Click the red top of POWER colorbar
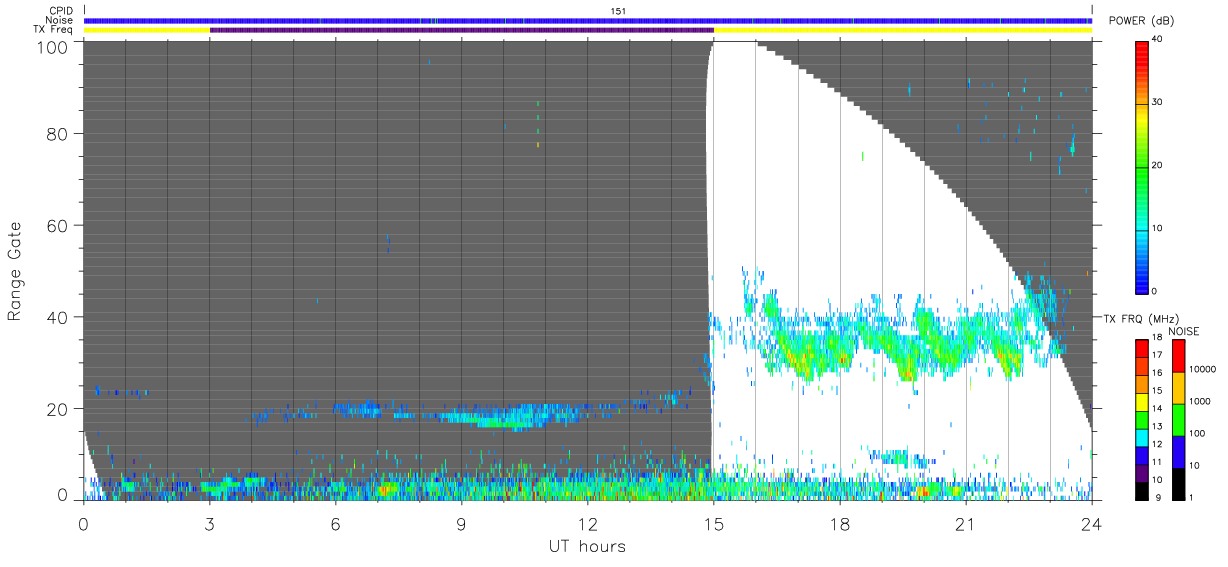The height and width of the screenshot is (567, 1228). point(1142,50)
